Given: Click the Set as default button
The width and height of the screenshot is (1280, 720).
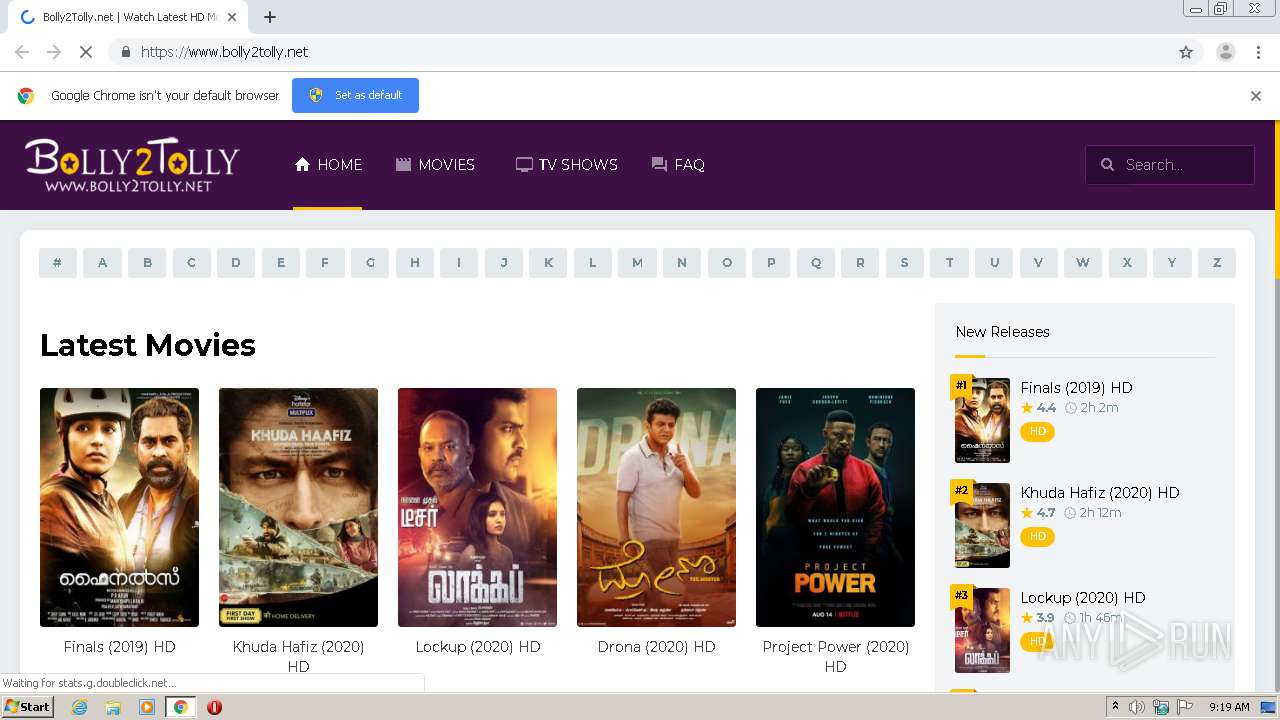Looking at the screenshot, I should click(355, 95).
